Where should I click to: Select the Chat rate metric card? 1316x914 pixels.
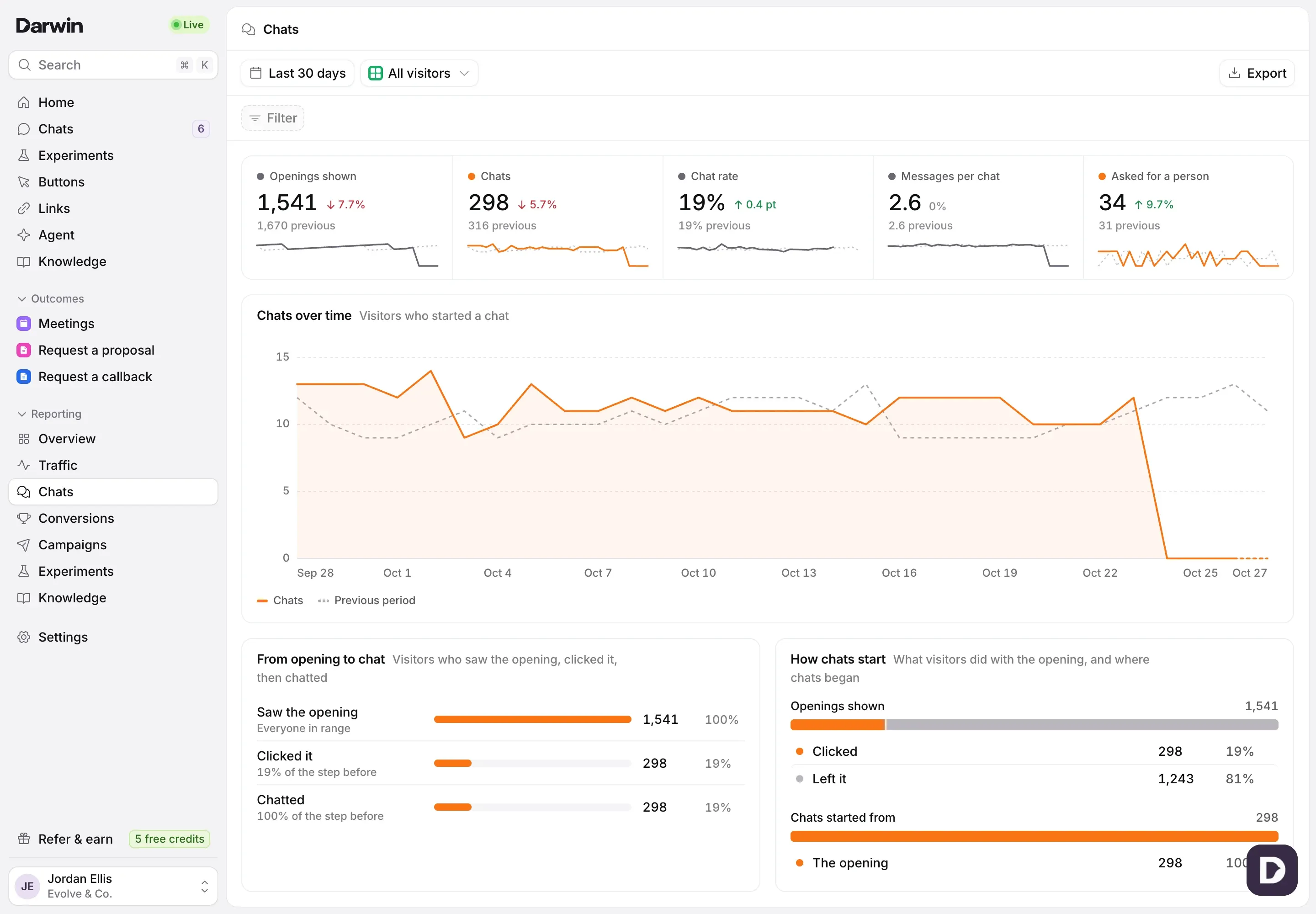[768, 218]
